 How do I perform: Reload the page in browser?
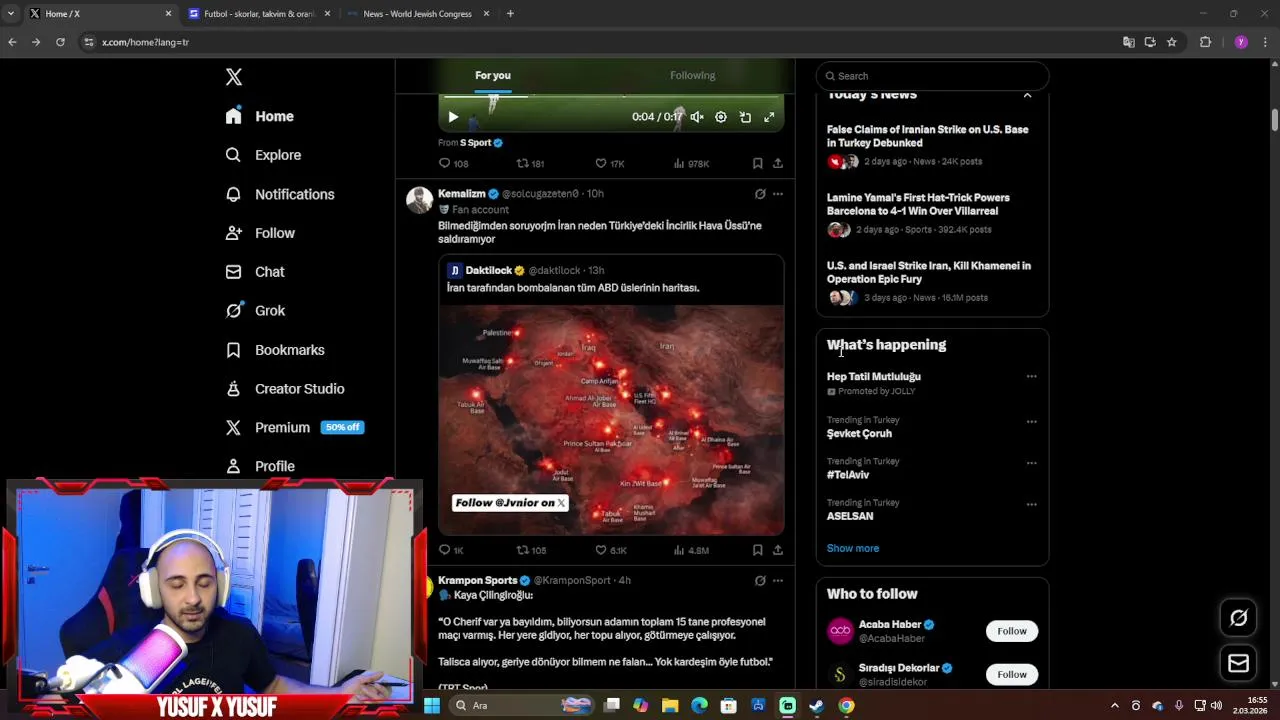pyautogui.click(x=60, y=42)
